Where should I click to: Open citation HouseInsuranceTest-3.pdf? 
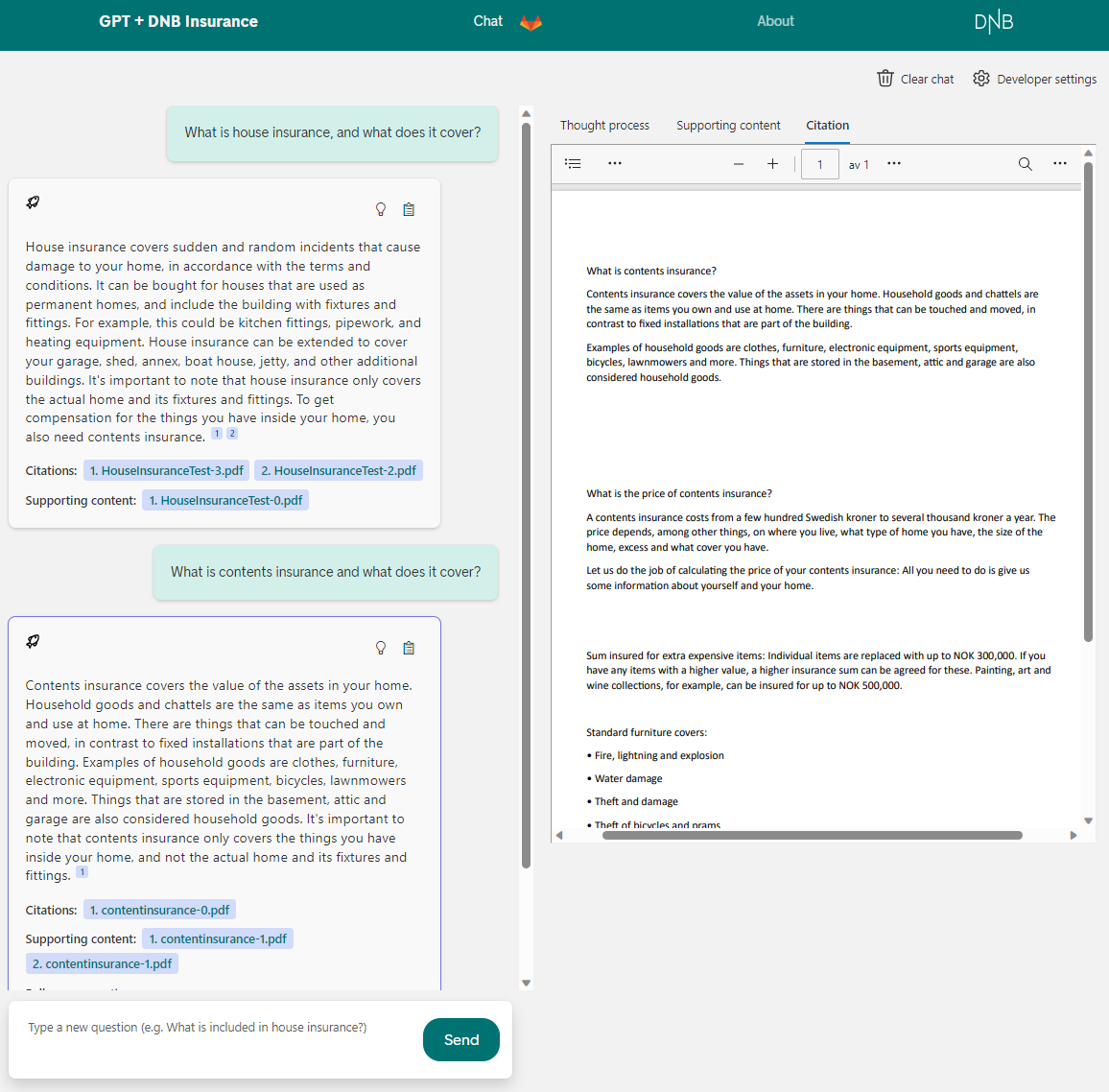click(x=166, y=470)
